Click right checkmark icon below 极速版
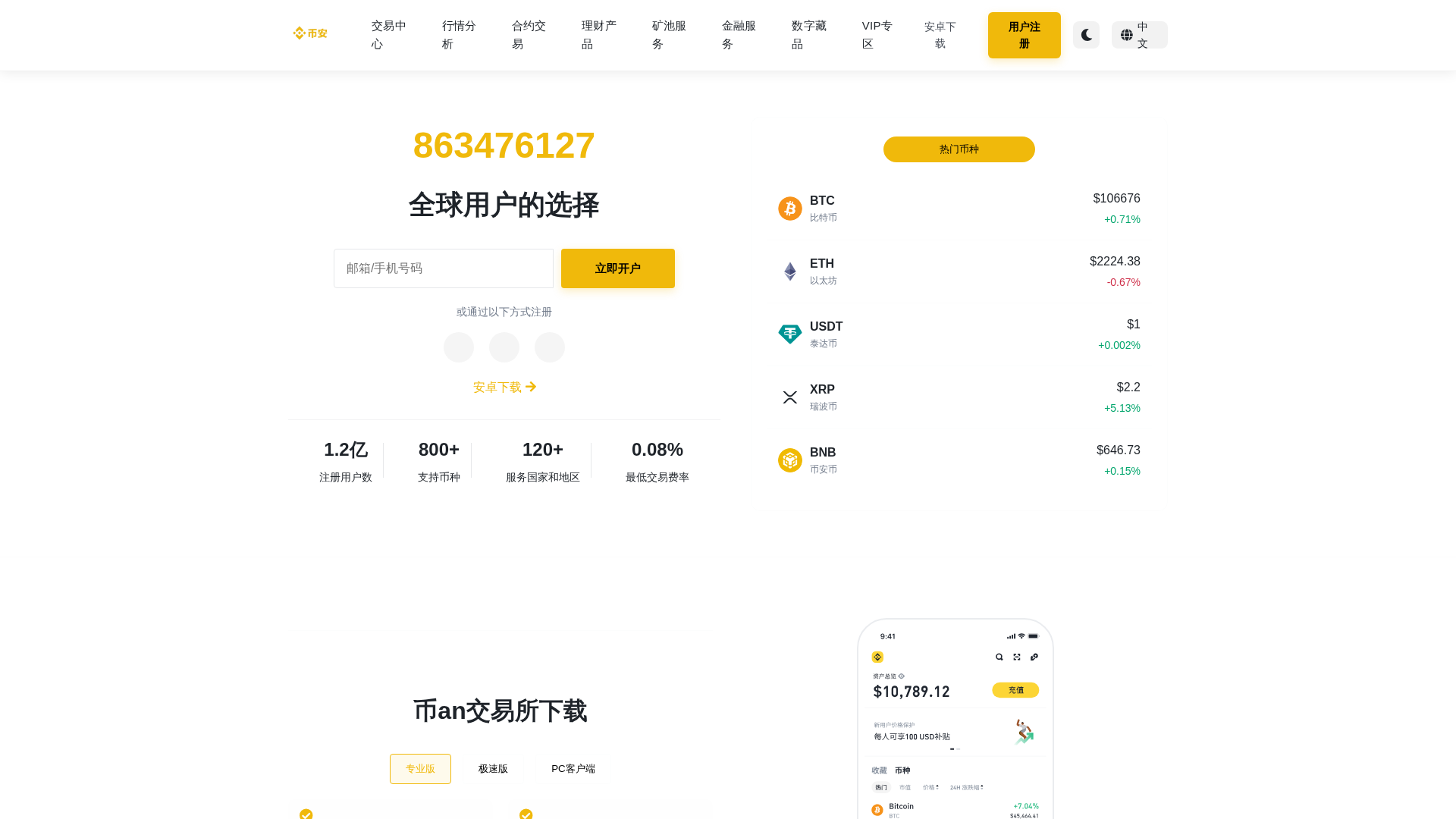Viewport: 1456px width, 819px height. coord(526,814)
